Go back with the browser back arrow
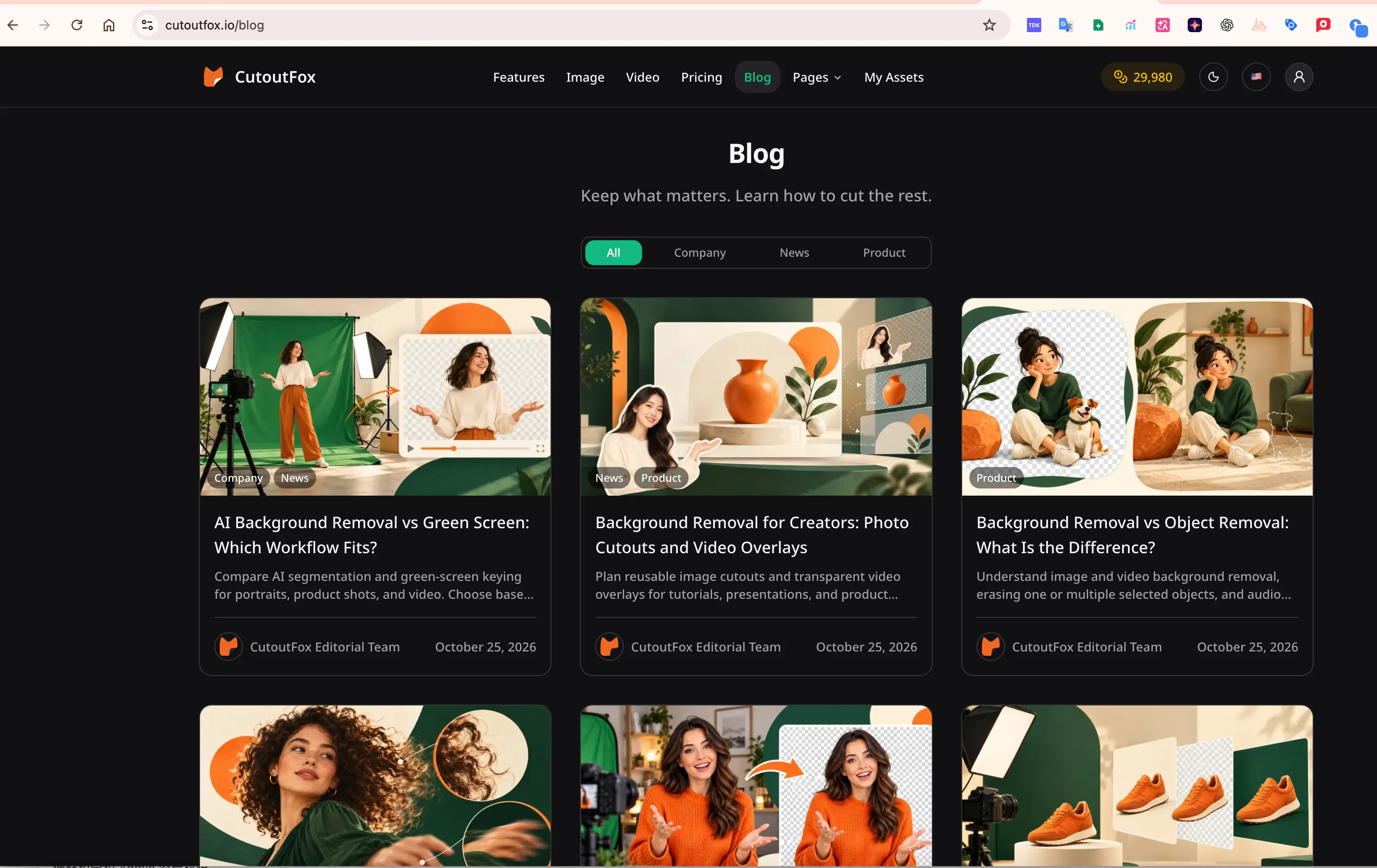This screenshot has width=1377, height=868. pos(13,25)
